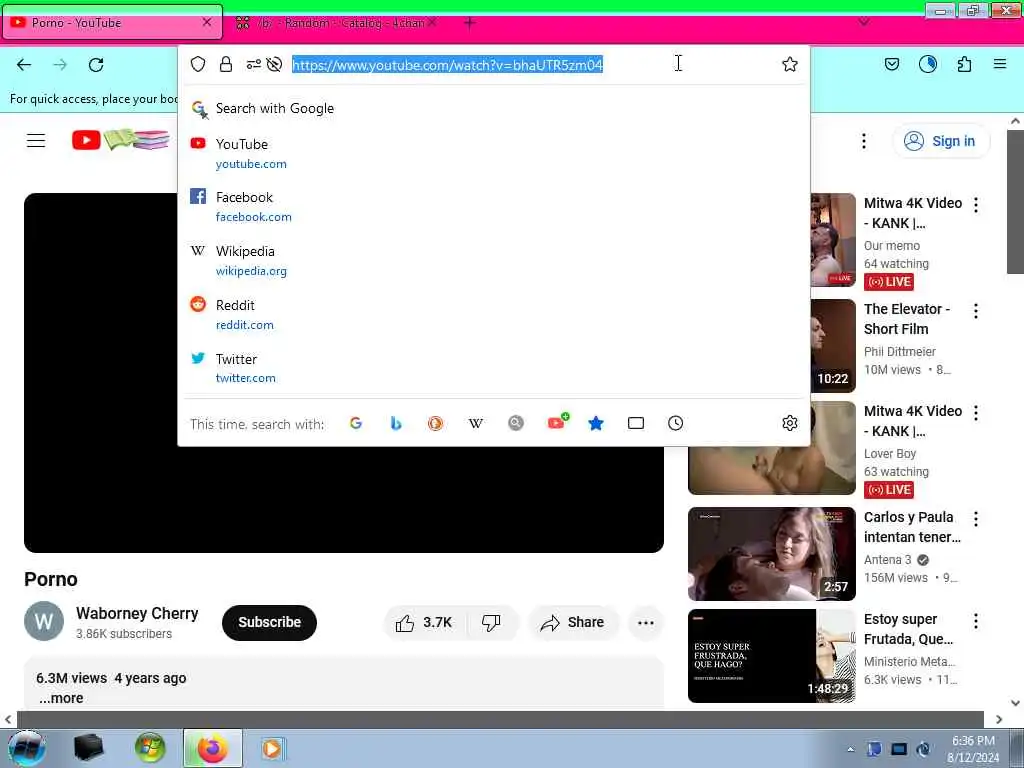Image resolution: width=1024 pixels, height=768 pixels.
Task: Open the YouTube guide hamburger menu
Action: click(36, 140)
